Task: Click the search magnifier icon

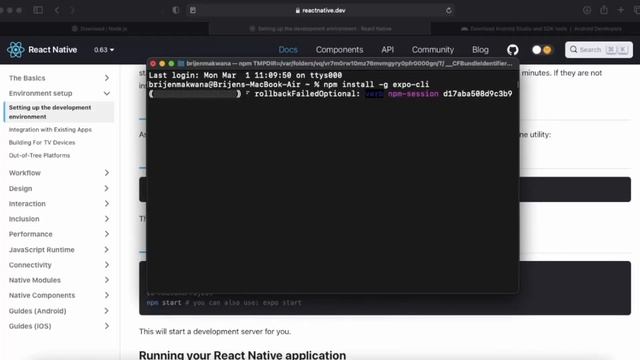Action: click(x=573, y=50)
